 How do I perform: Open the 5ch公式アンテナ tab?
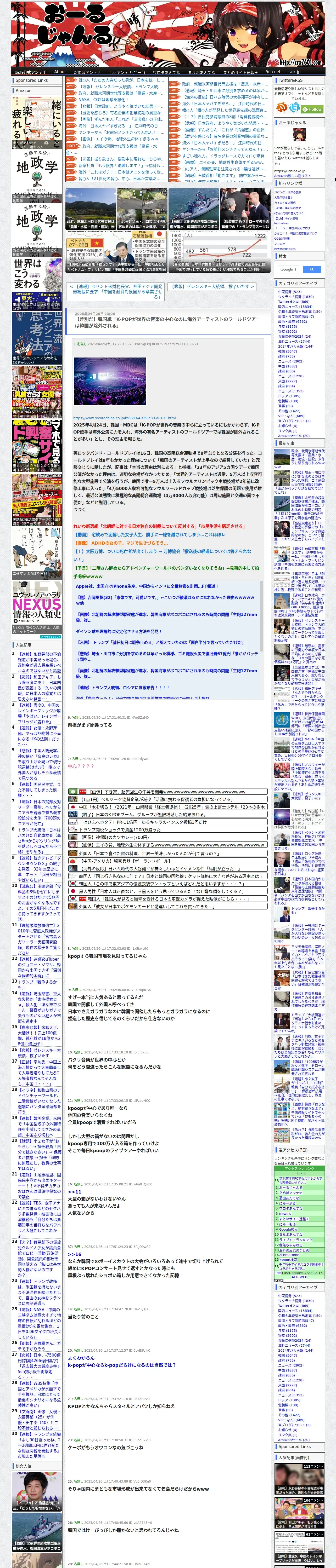(x=31, y=72)
